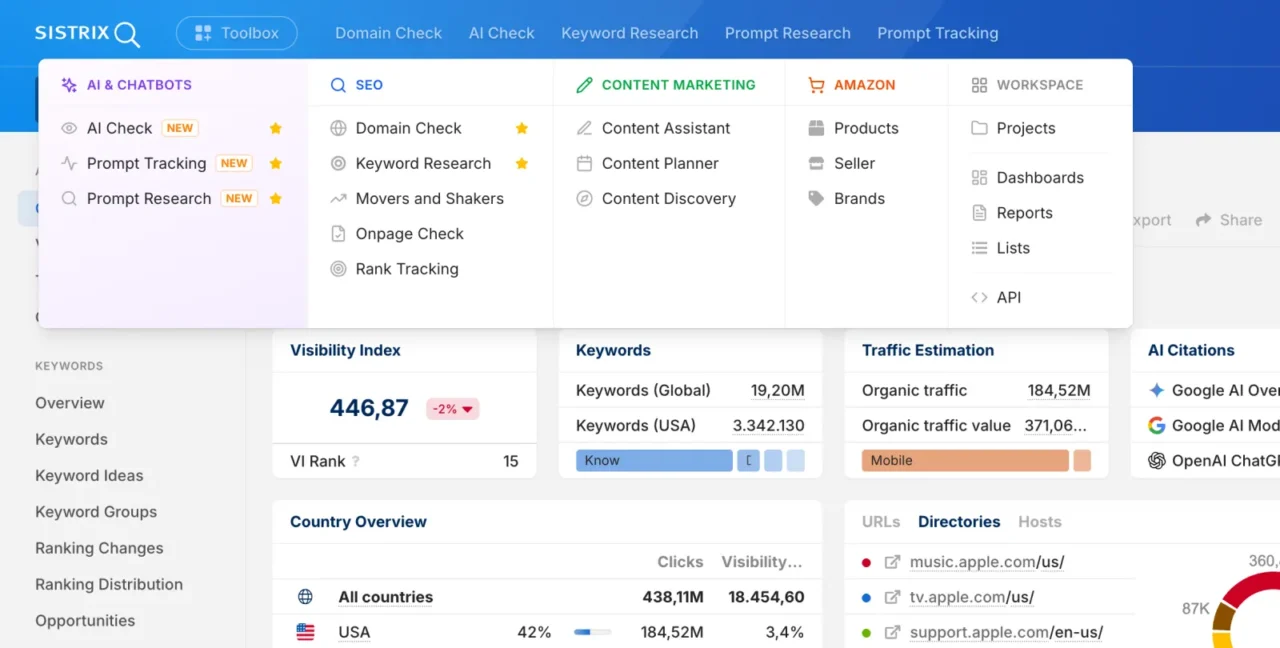Open Onpage Check tool
Image resolution: width=1280 pixels, height=648 pixels.
(x=410, y=233)
